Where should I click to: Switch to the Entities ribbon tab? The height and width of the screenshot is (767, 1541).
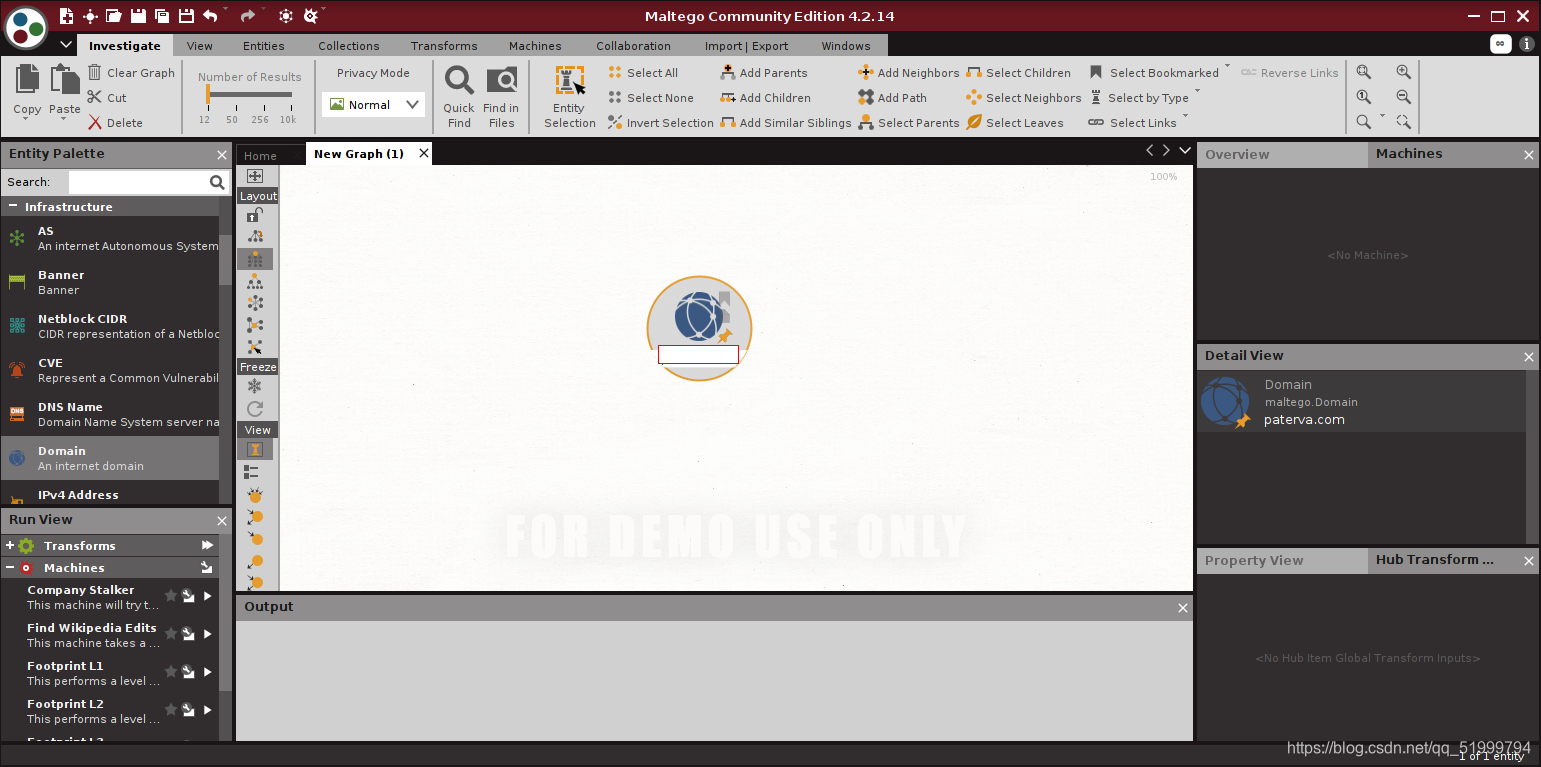click(x=264, y=45)
